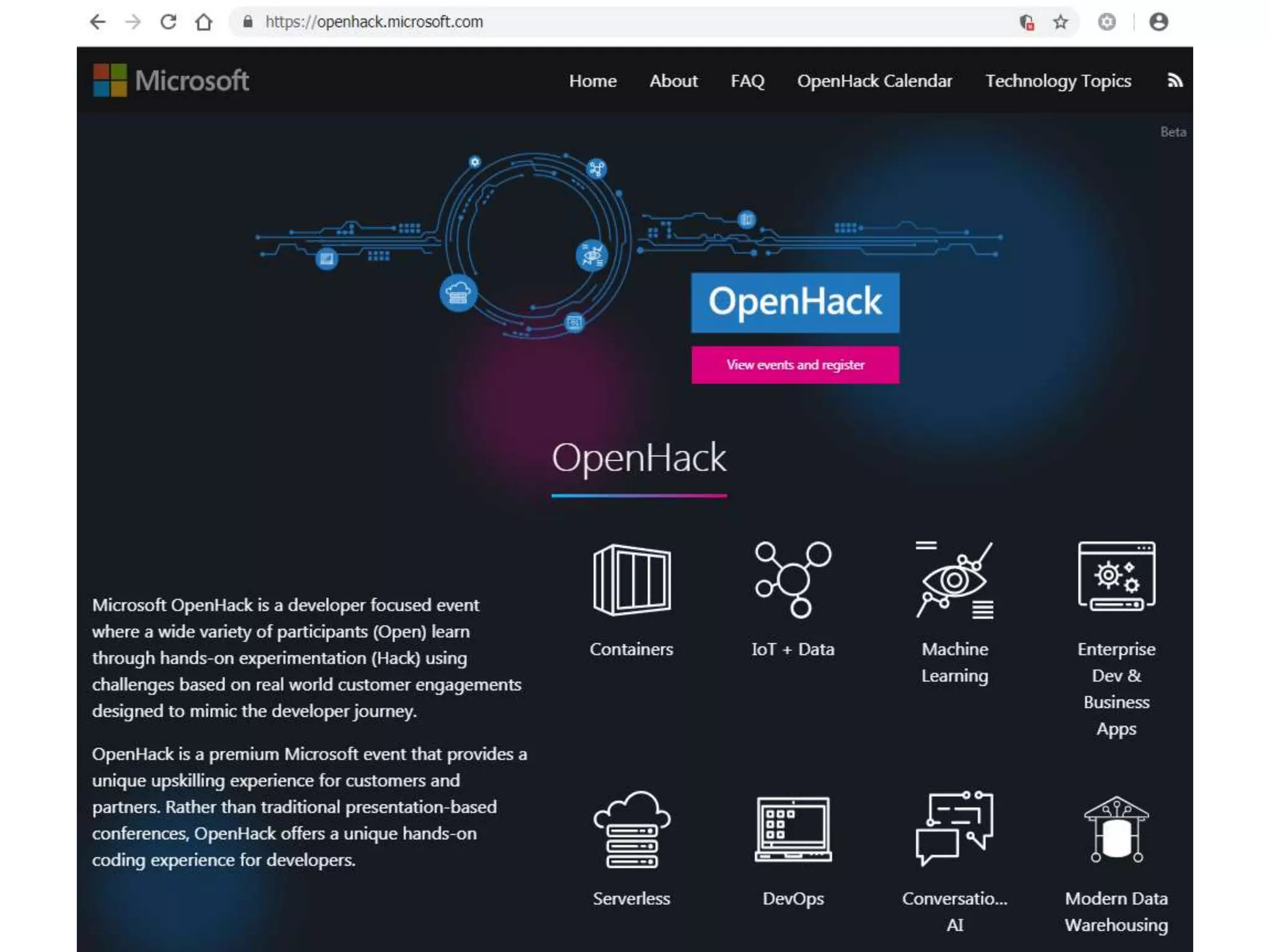Open the FAQ menu item
The image size is (1270, 952).
point(747,81)
